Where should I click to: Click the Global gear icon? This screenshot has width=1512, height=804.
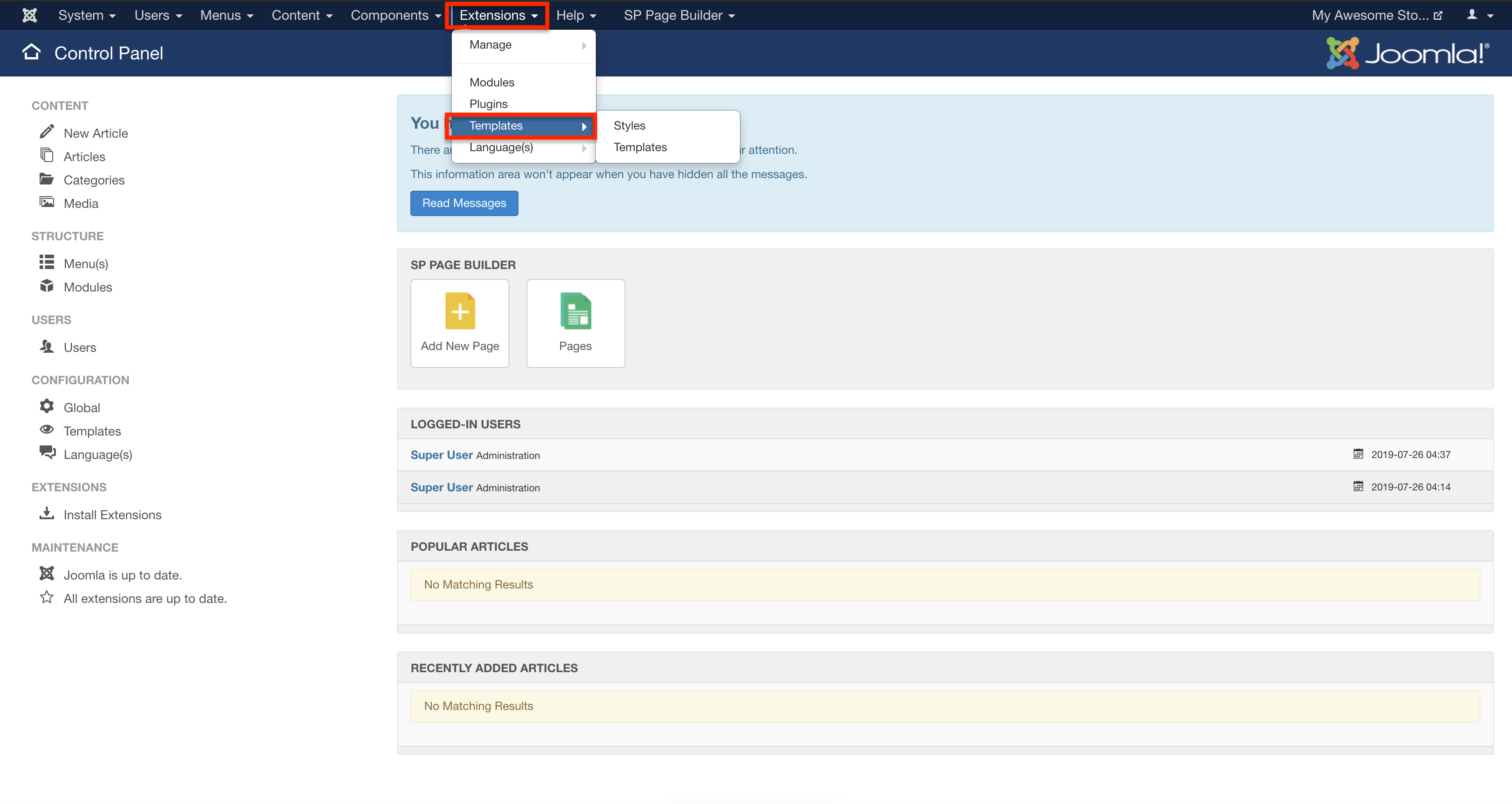[x=47, y=405]
